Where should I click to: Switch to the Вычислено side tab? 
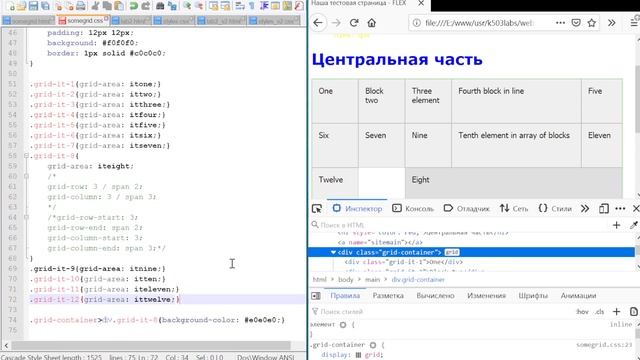(435, 296)
